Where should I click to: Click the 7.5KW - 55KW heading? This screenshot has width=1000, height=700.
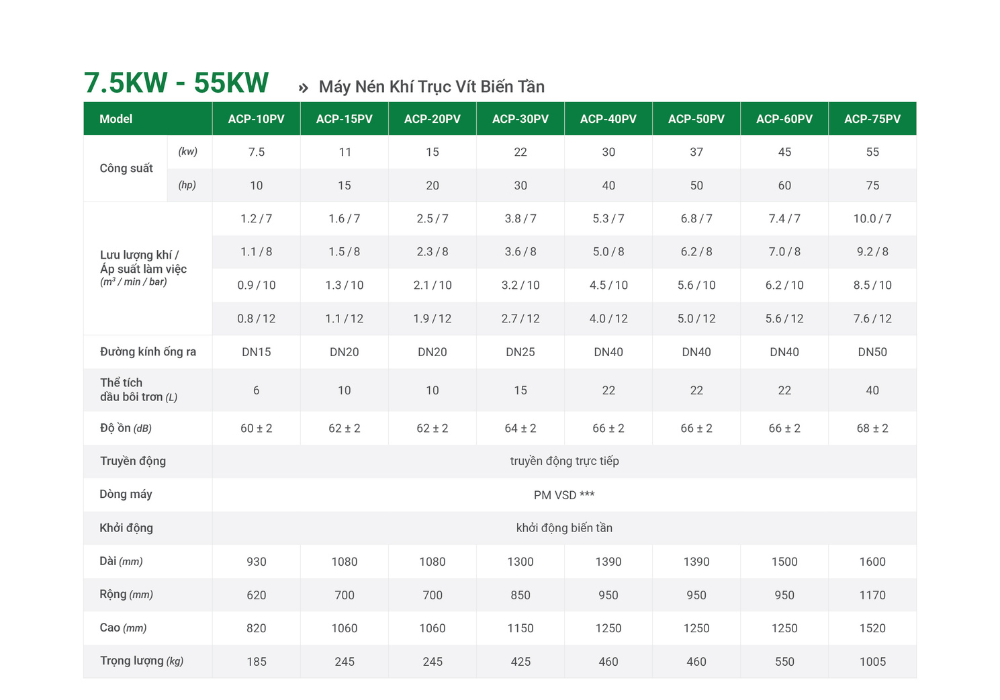(x=176, y=83)
